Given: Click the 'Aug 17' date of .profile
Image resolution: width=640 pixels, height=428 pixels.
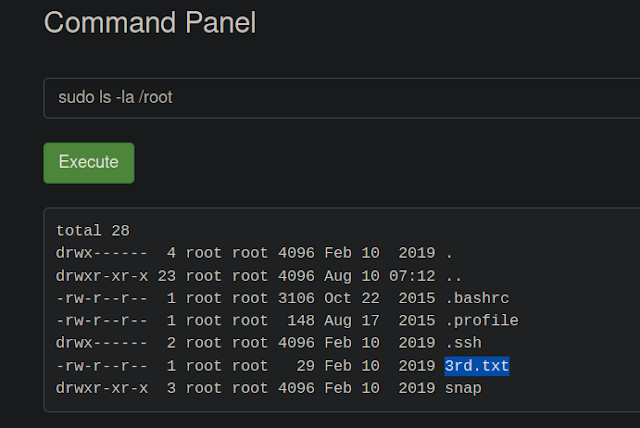Looking at the screenshot, I should coord(352,321).
